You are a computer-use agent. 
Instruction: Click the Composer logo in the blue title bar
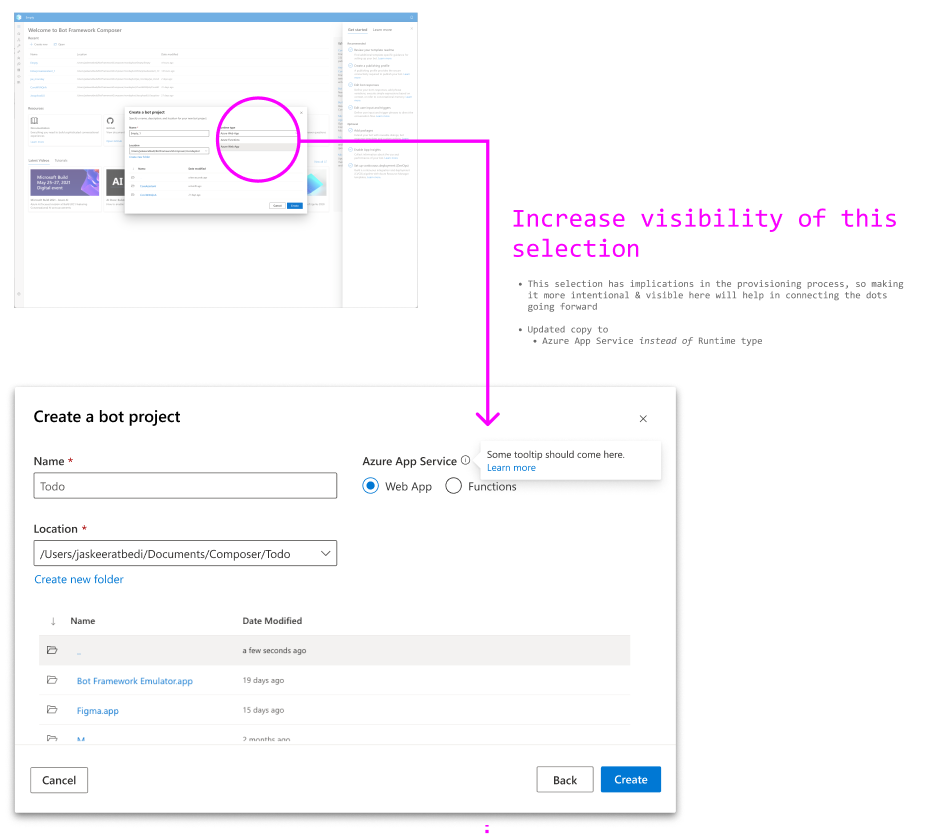tap(19, 17)
